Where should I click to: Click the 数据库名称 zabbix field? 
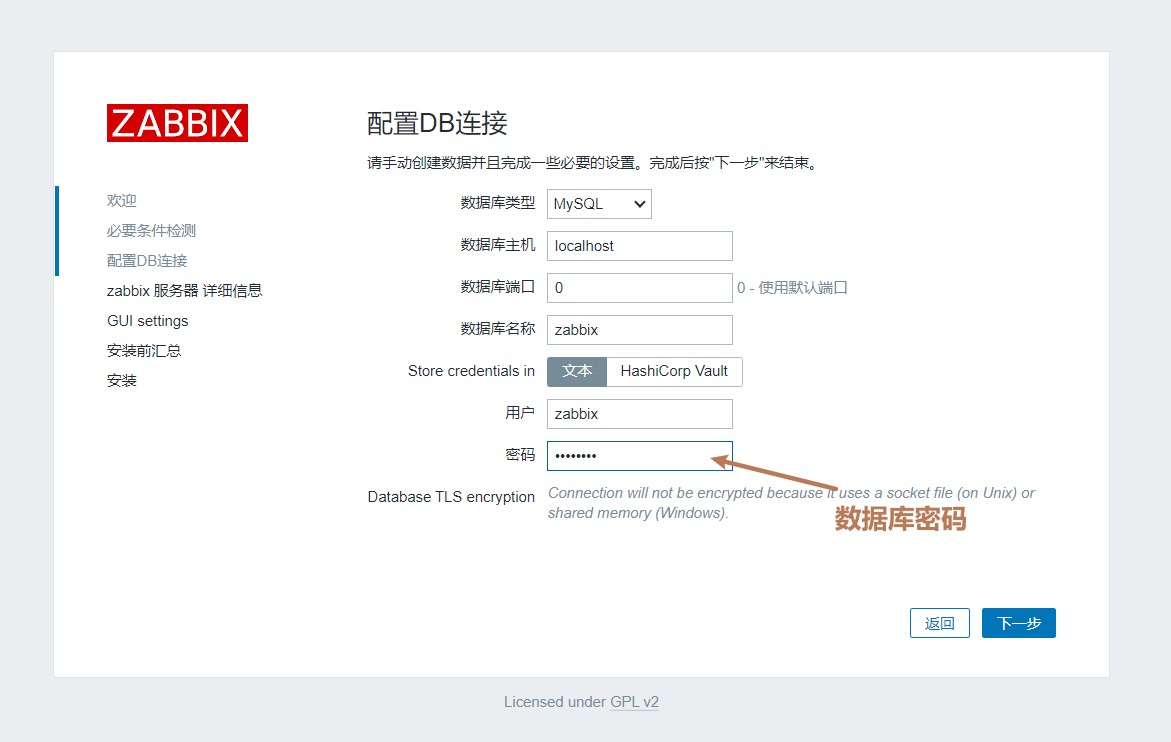[x=639, y=330]
